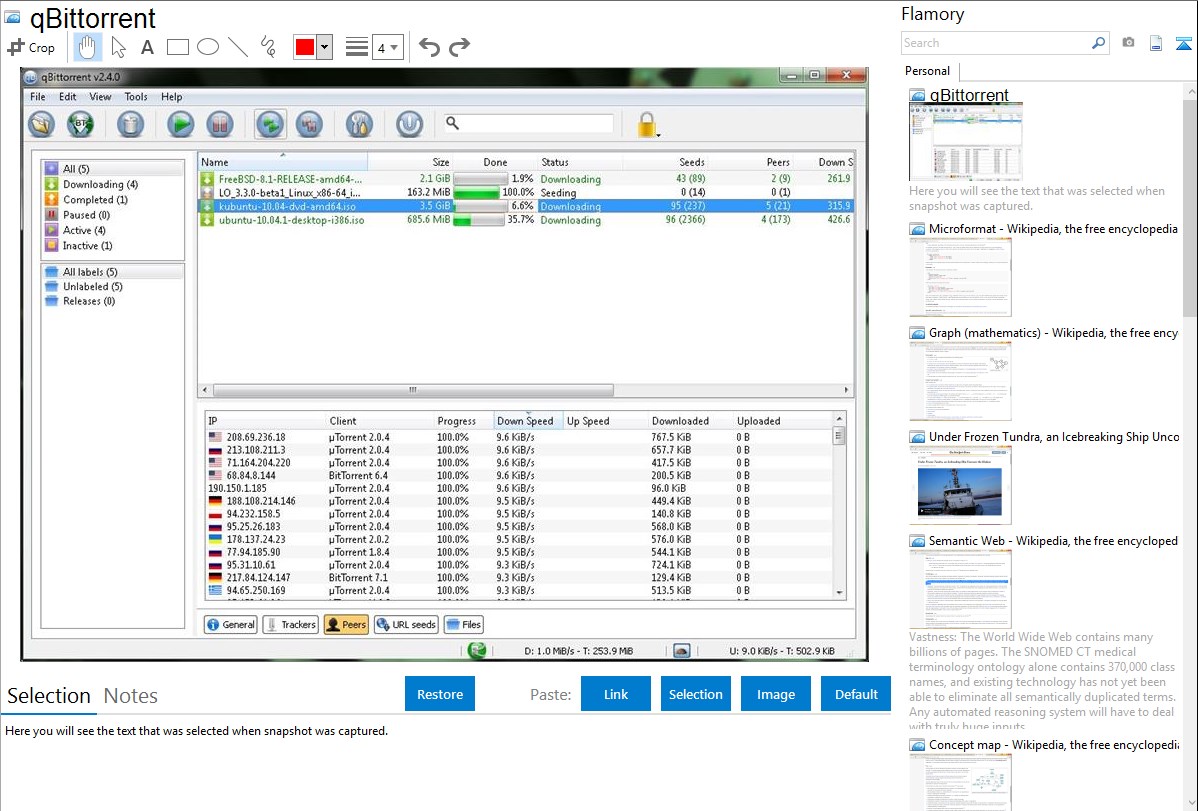Open the Microformat Wikipedia snapshot thumbnail
Viewport: 1198px width, 811px height.
[x=960, y=277]
